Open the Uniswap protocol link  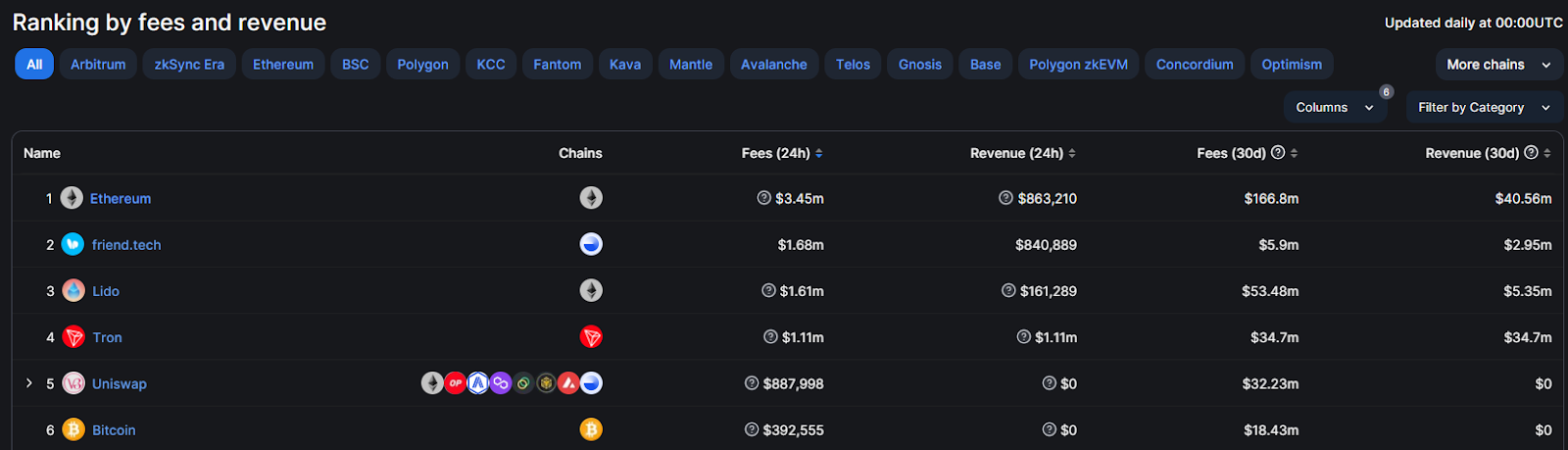coord(120,383)
